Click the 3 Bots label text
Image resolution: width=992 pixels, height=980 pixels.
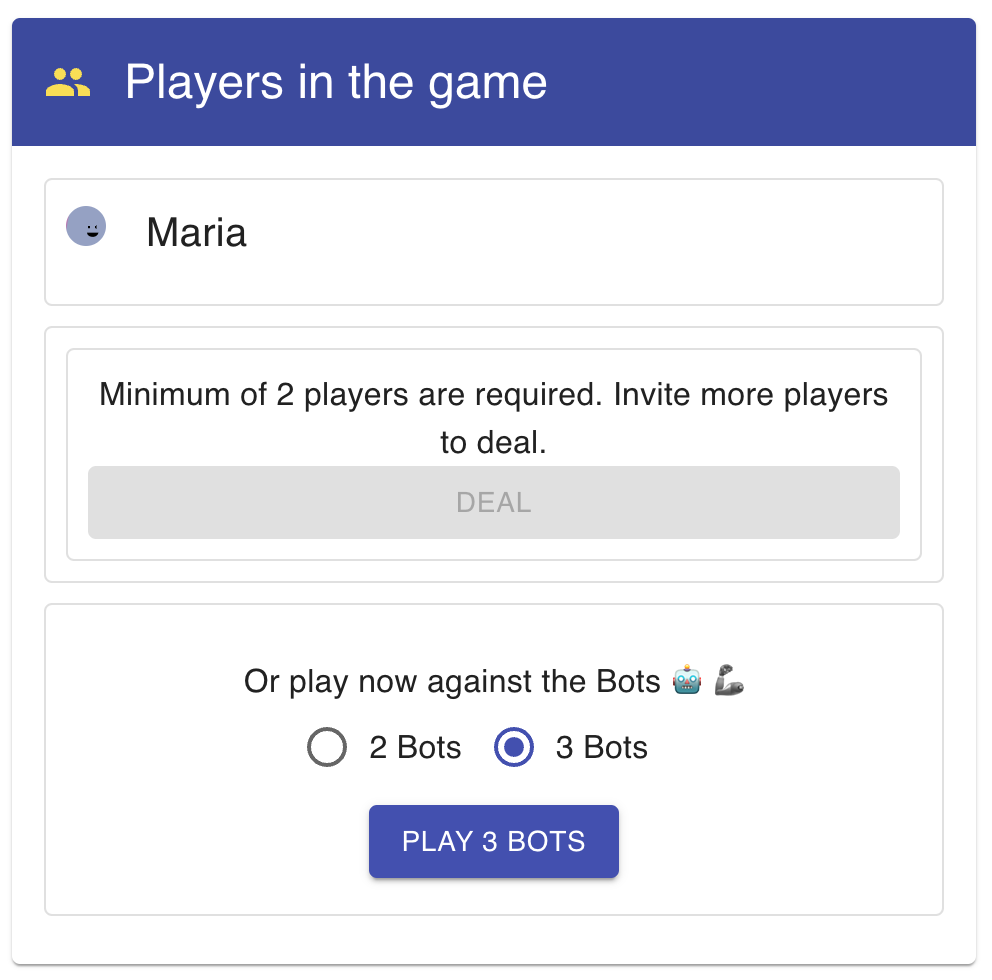coord(601,747)
